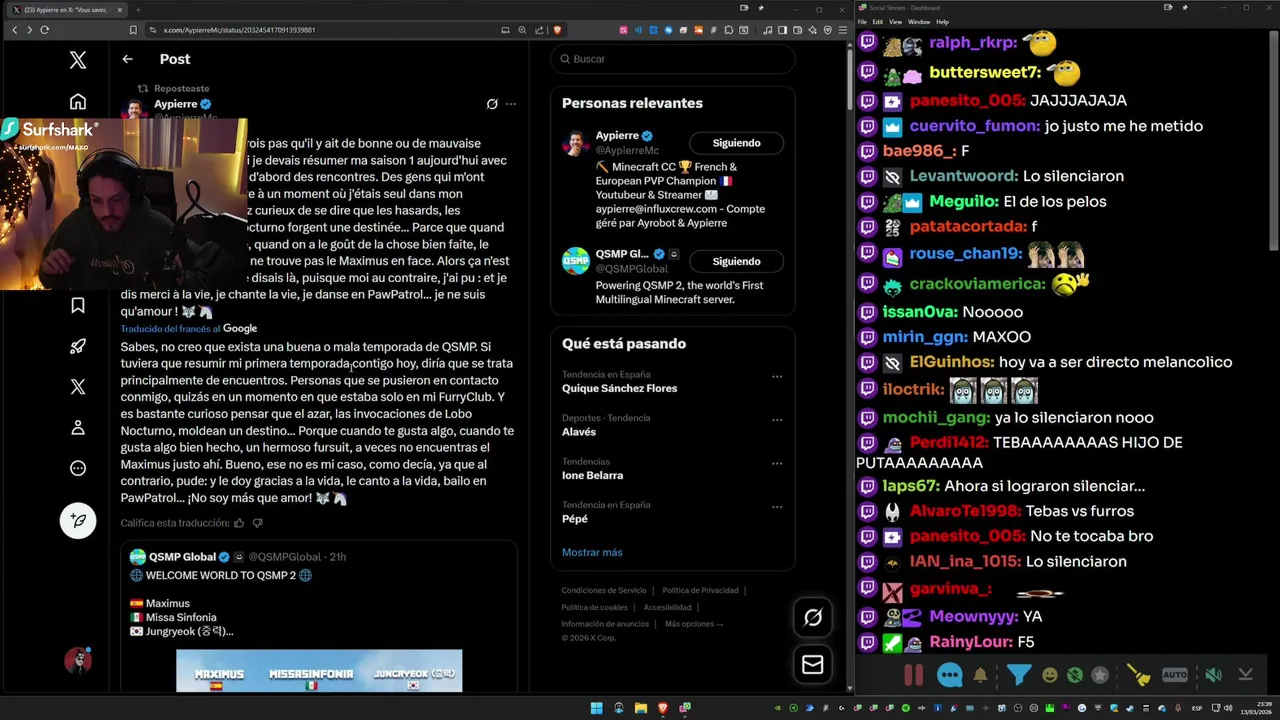This screenshot has width=1280, height=720.
Task: Select the Aypierre en X browser tab
Action: (65, 9)
